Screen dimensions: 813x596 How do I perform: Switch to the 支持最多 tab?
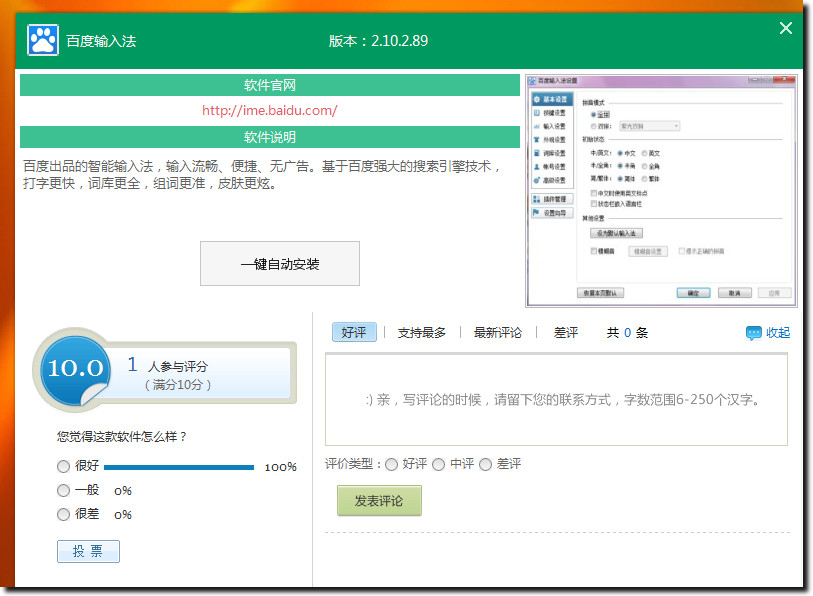tap(422, 332)
